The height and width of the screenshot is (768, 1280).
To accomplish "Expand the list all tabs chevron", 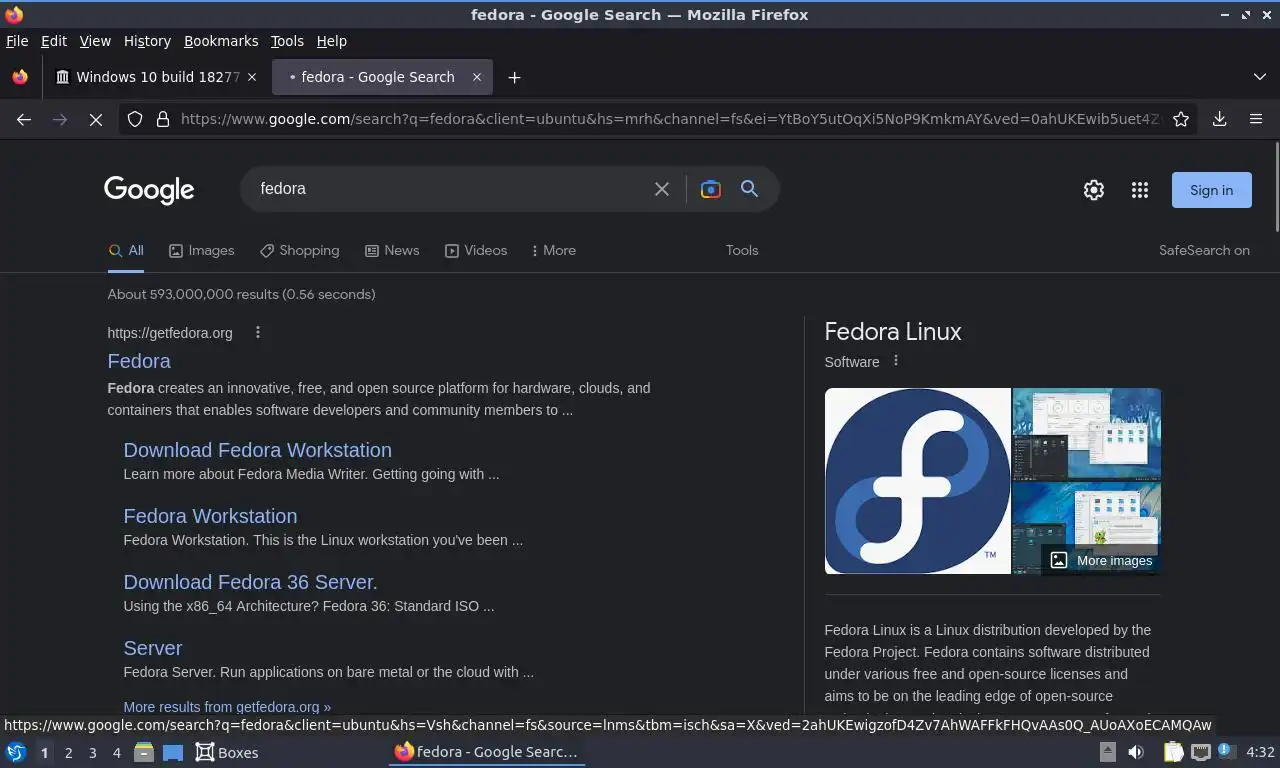I will pyautogui.click(x=1260, y=77).
